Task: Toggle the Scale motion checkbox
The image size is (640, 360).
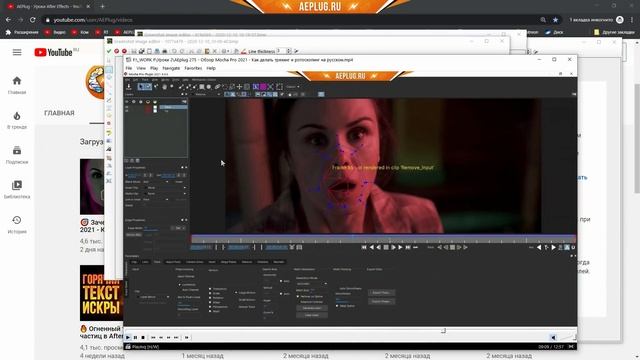Action: pyautogui.click(x=210, y=293)
